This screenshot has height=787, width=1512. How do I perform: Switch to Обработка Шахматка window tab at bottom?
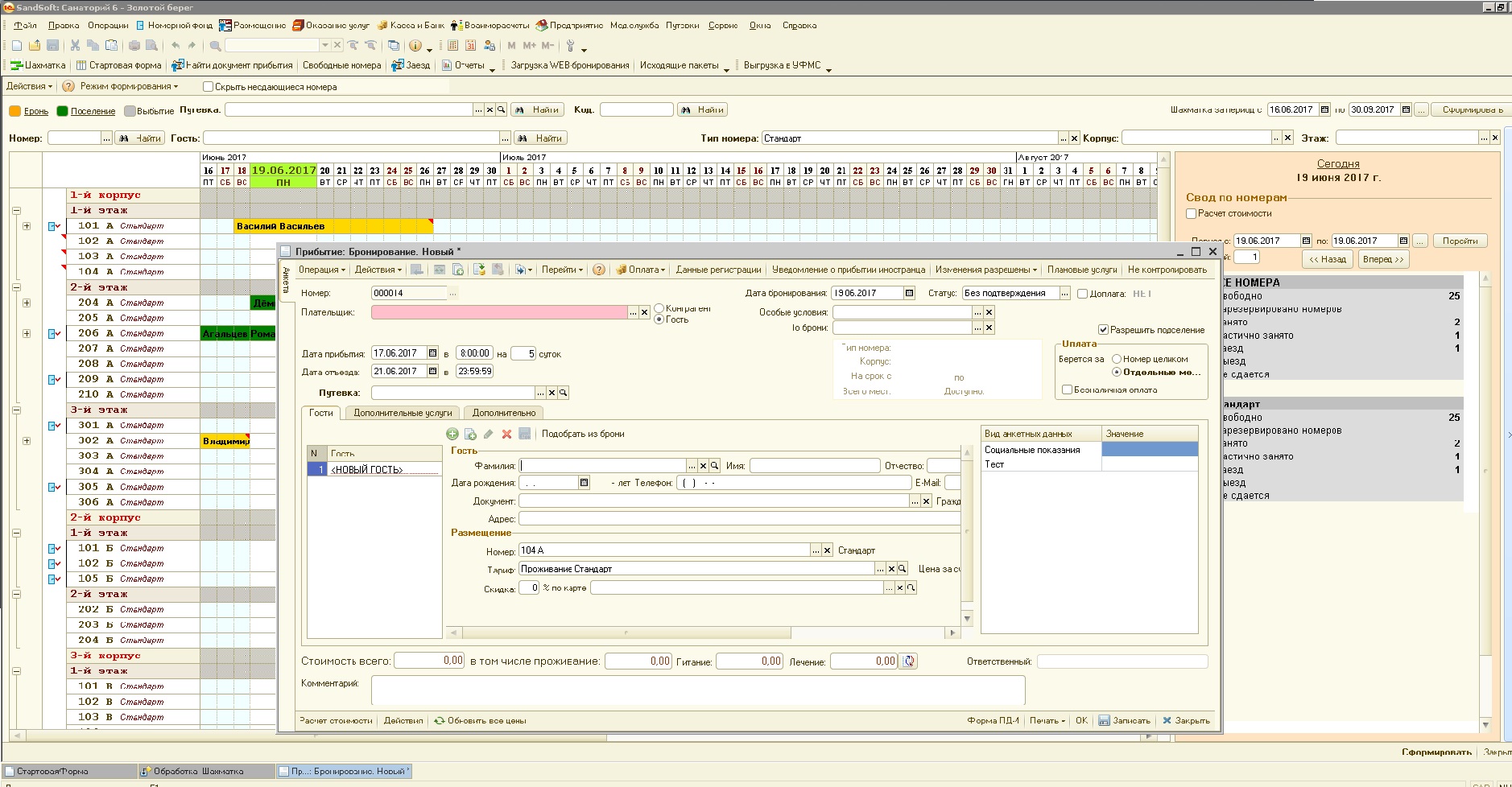(205, 772)
